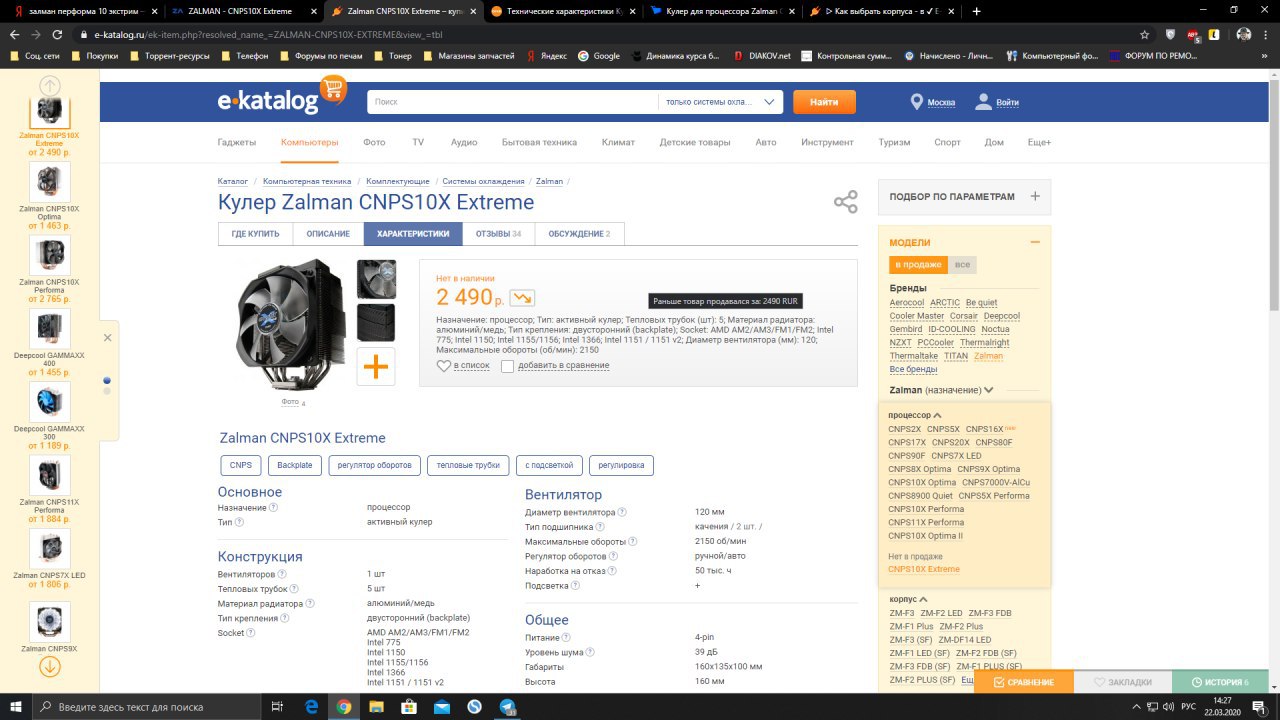Open 'Noctua' brand link

tap(995, 329)
